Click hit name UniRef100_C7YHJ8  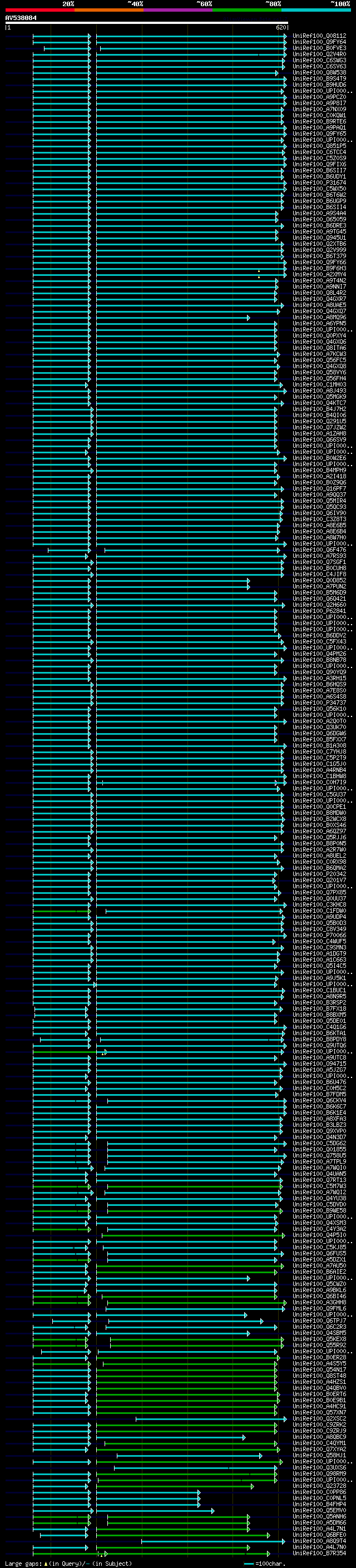(319, 752)
